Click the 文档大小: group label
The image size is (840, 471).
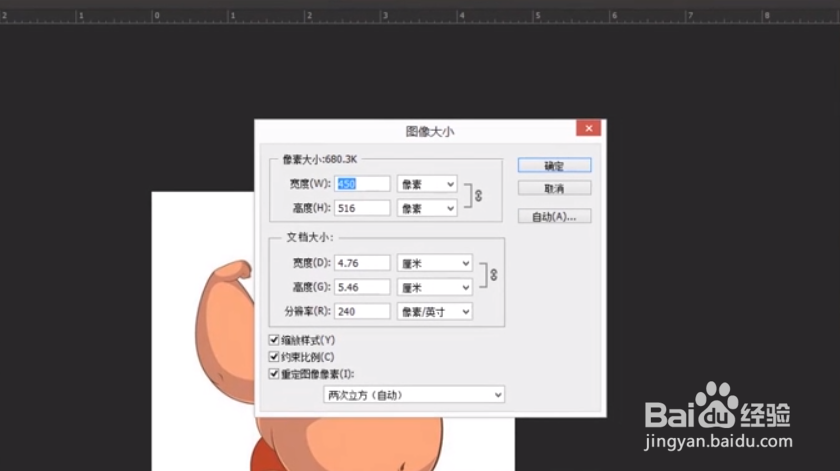[x=310, y=237]
